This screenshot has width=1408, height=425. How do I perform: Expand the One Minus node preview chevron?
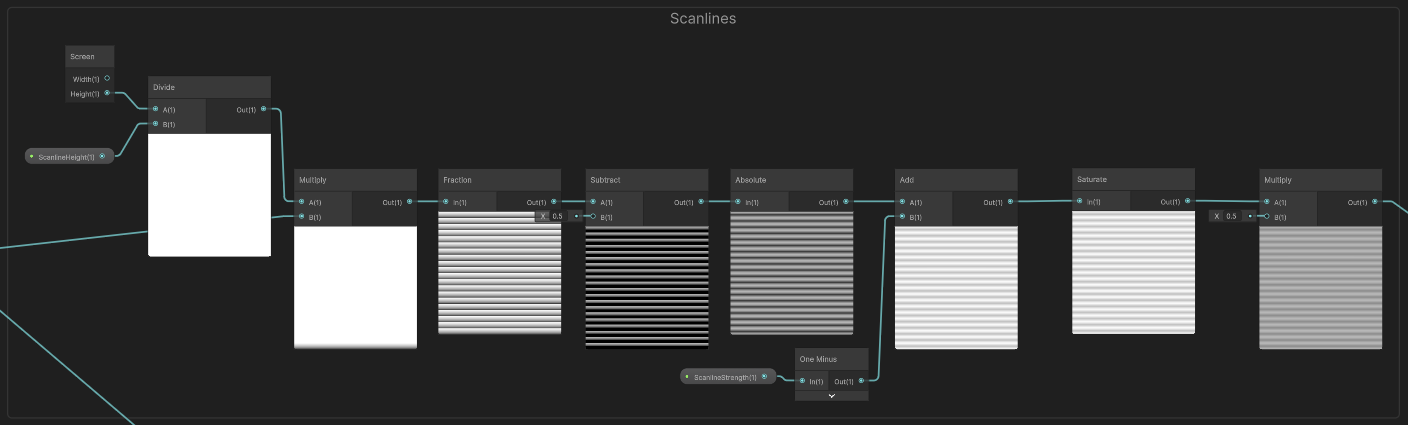[x=832, y=396]
